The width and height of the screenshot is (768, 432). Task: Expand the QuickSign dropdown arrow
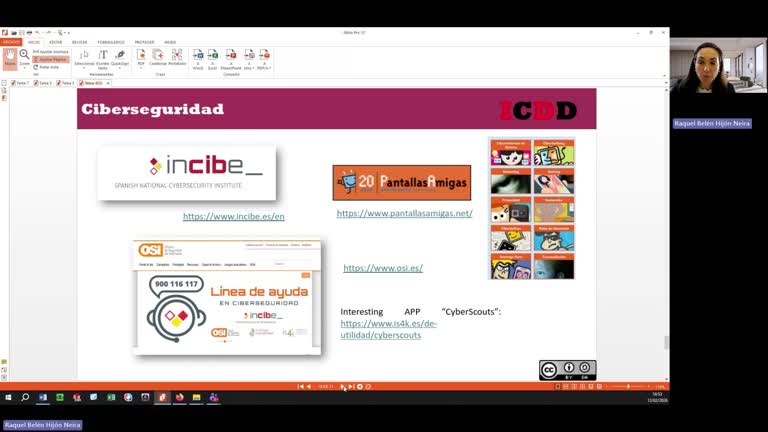coord(120,68)
